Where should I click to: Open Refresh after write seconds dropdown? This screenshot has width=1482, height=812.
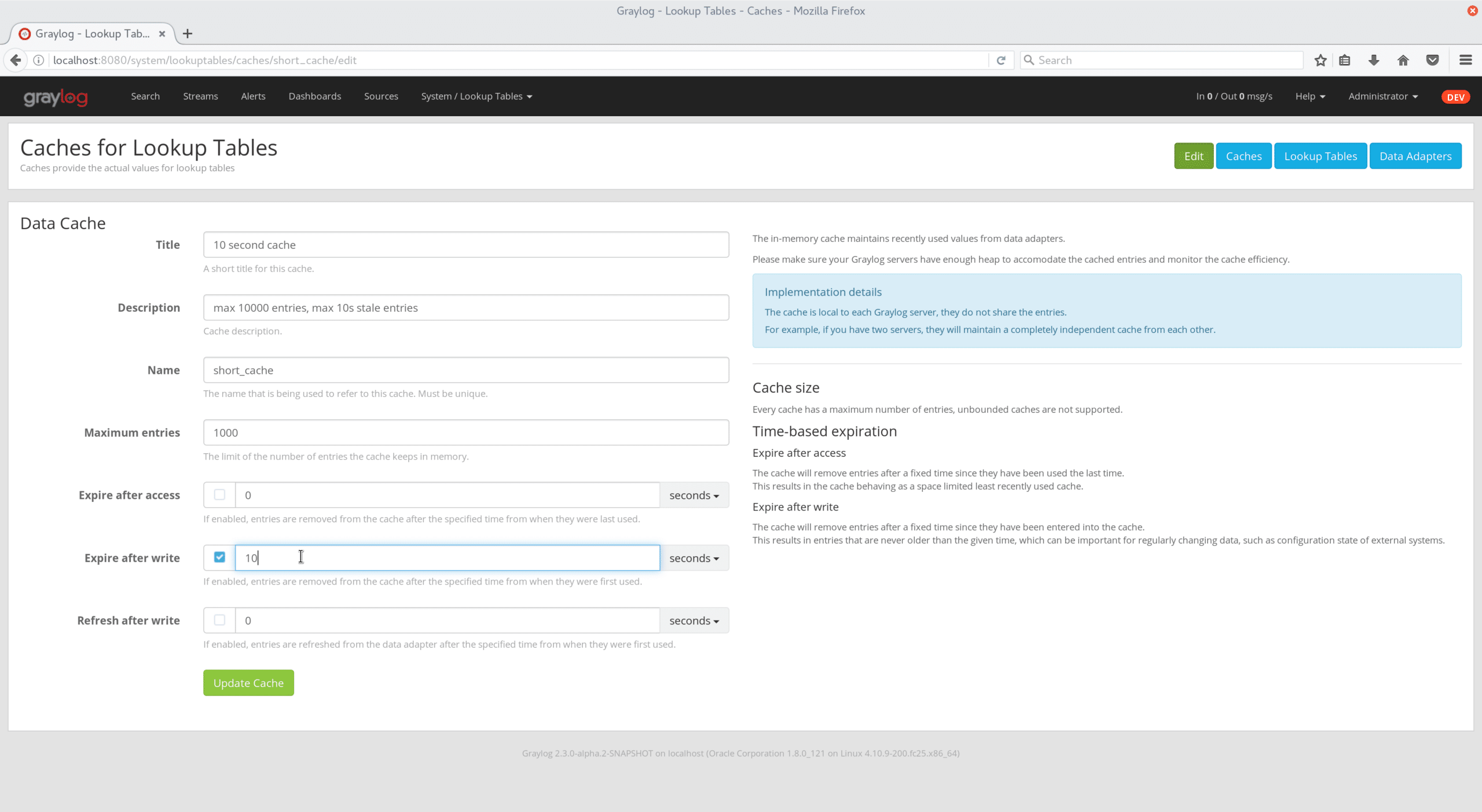[x=694, y=620]
